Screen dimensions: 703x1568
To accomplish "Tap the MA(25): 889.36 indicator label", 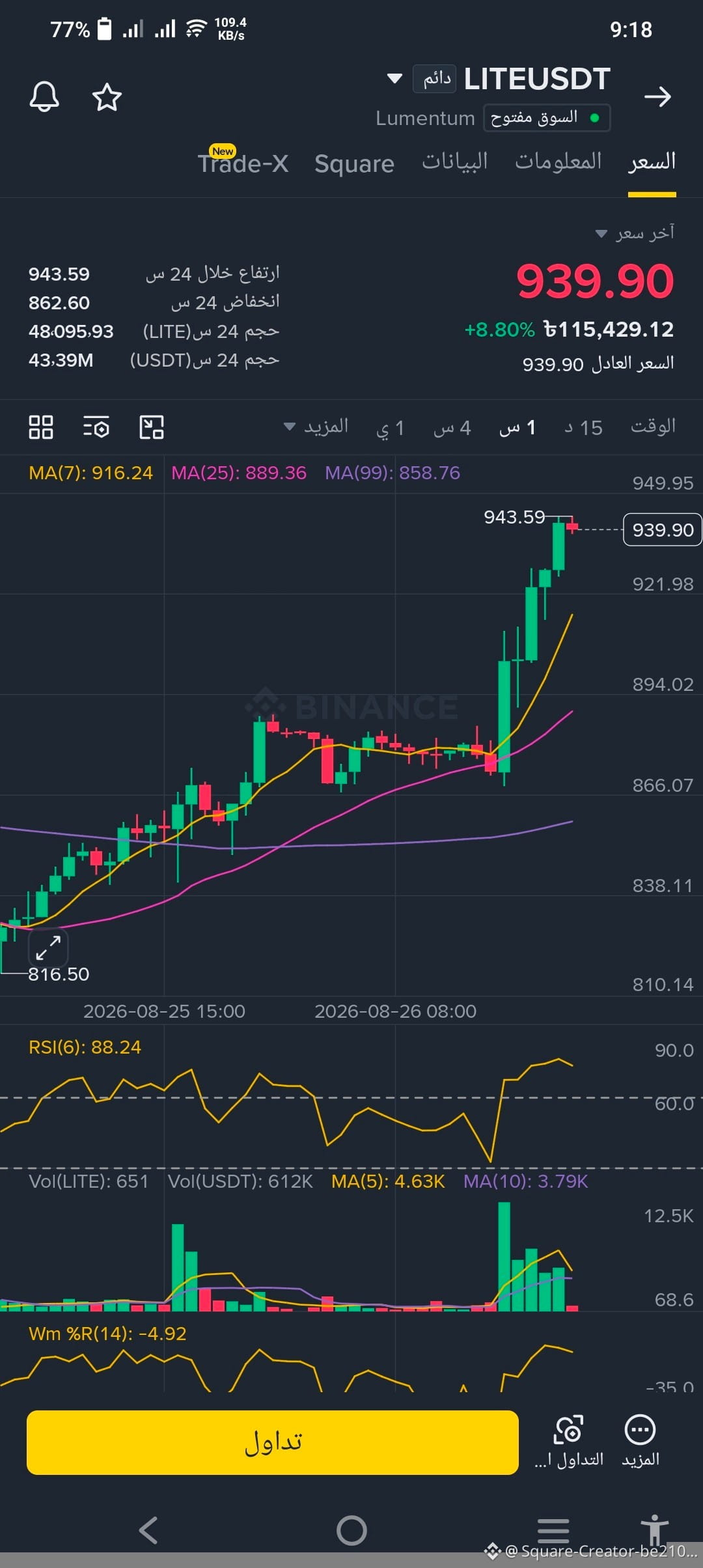I will click(x=238, y=473).
